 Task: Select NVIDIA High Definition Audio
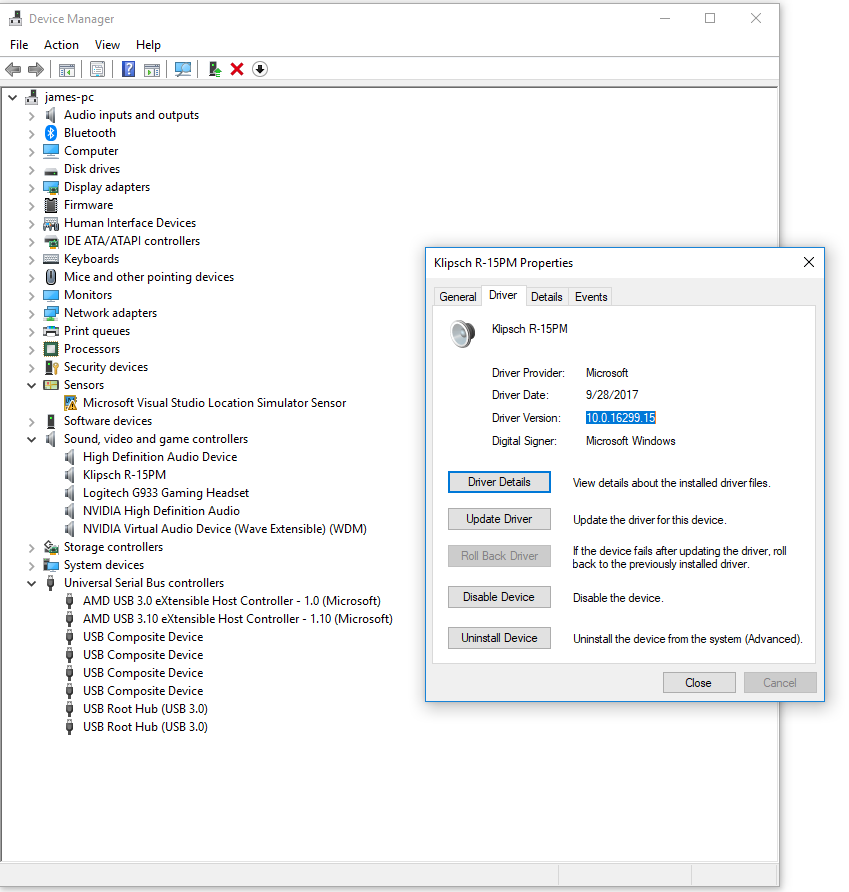161,511
